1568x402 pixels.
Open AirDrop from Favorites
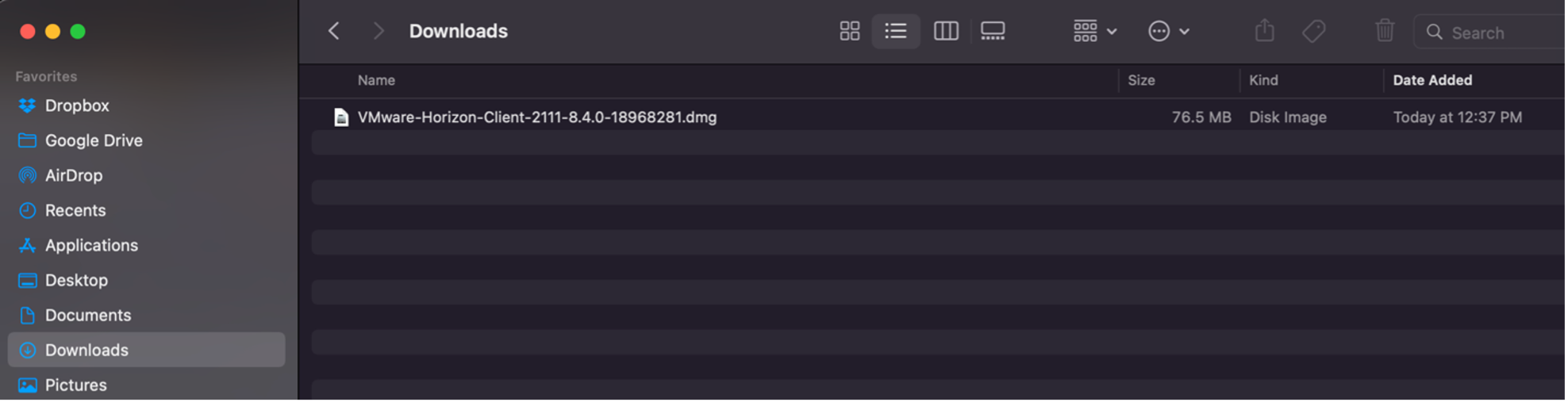[74, 176]
